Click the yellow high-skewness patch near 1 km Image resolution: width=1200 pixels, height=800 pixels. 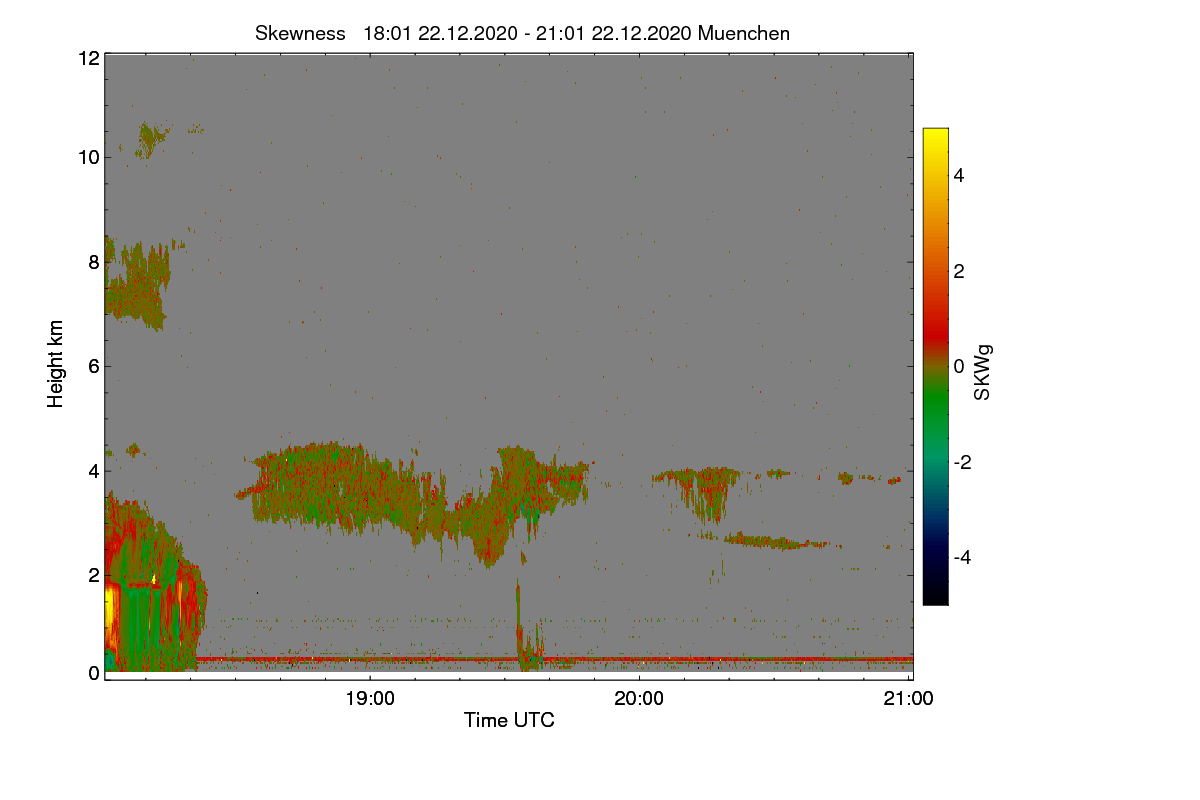(x=110, y=620)
